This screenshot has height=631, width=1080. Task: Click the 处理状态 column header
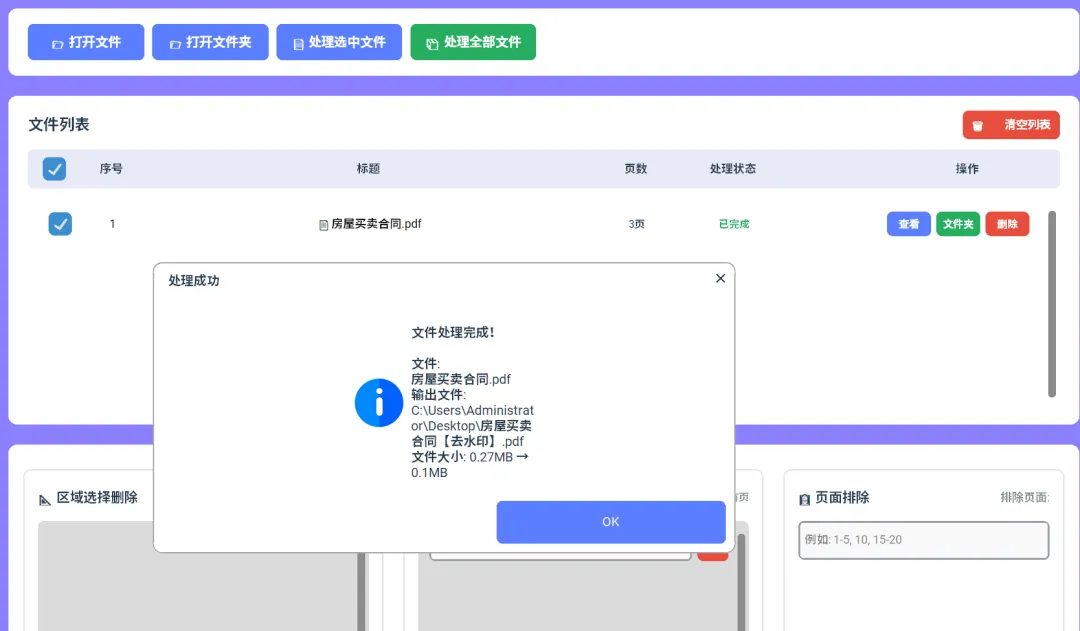[733, 169]
